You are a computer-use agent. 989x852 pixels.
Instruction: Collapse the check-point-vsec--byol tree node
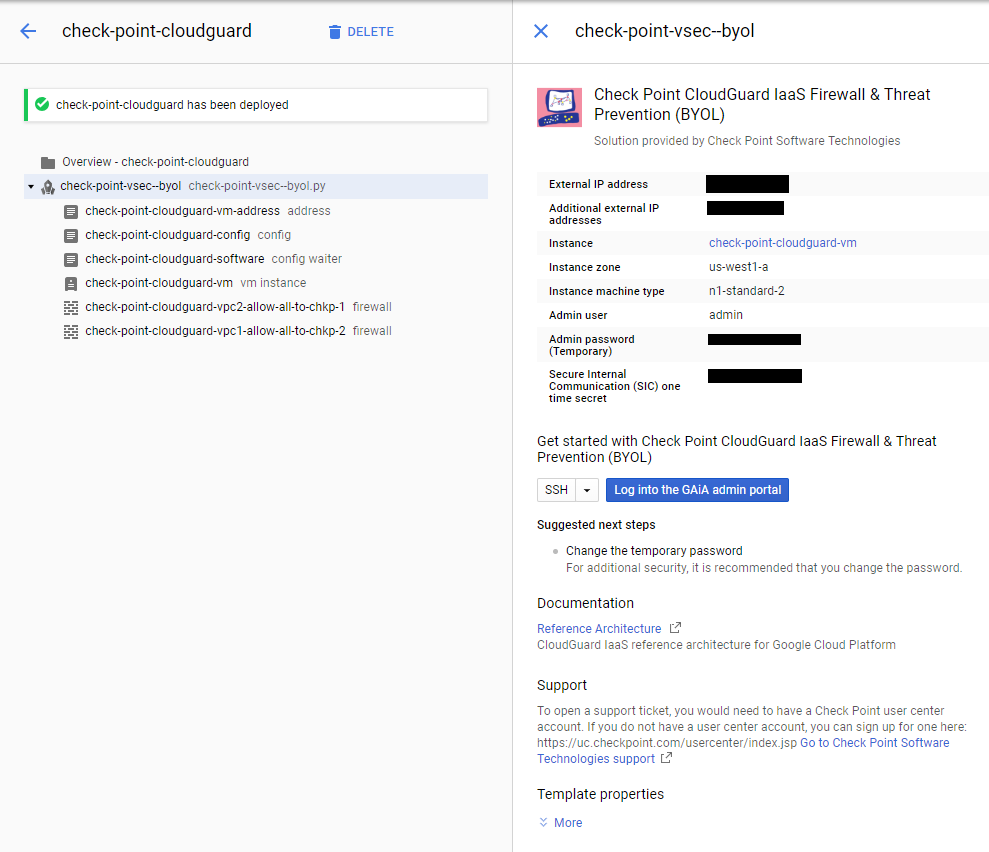click(x=31, y=187)
